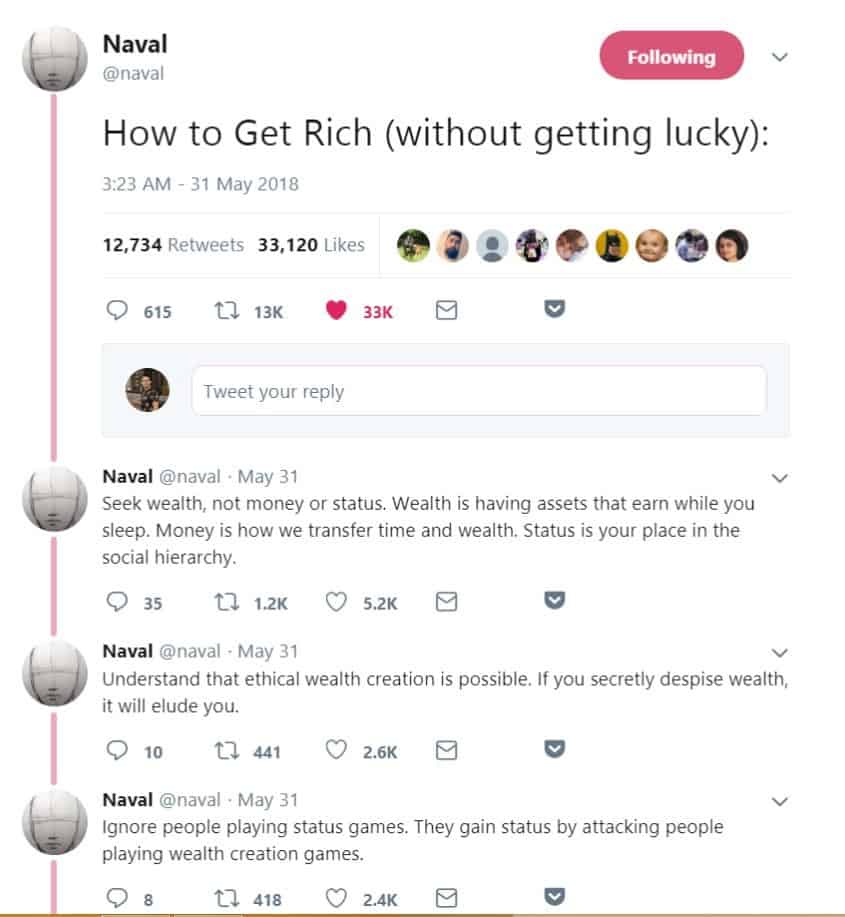View the 33,120 Likes list

click(311, 244)
